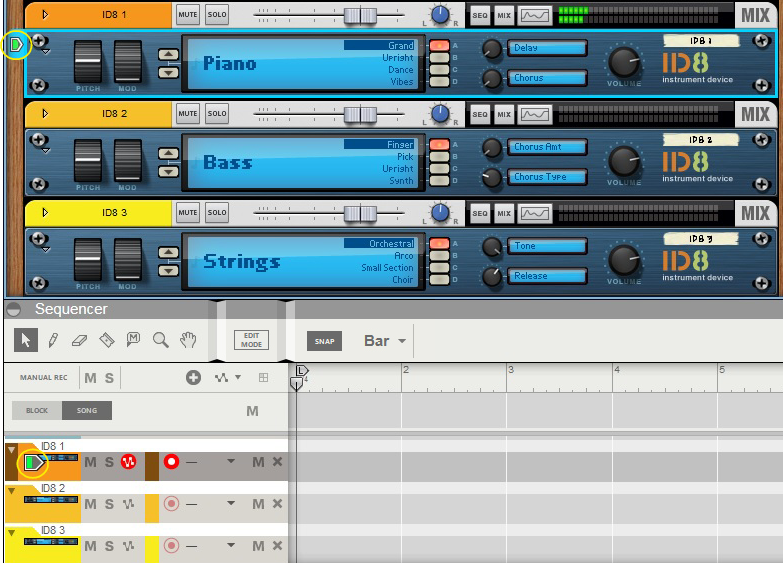Select the Eraser tool
Image resolution: width=783 pixels, height=563 pixels.
click(81, 341)
